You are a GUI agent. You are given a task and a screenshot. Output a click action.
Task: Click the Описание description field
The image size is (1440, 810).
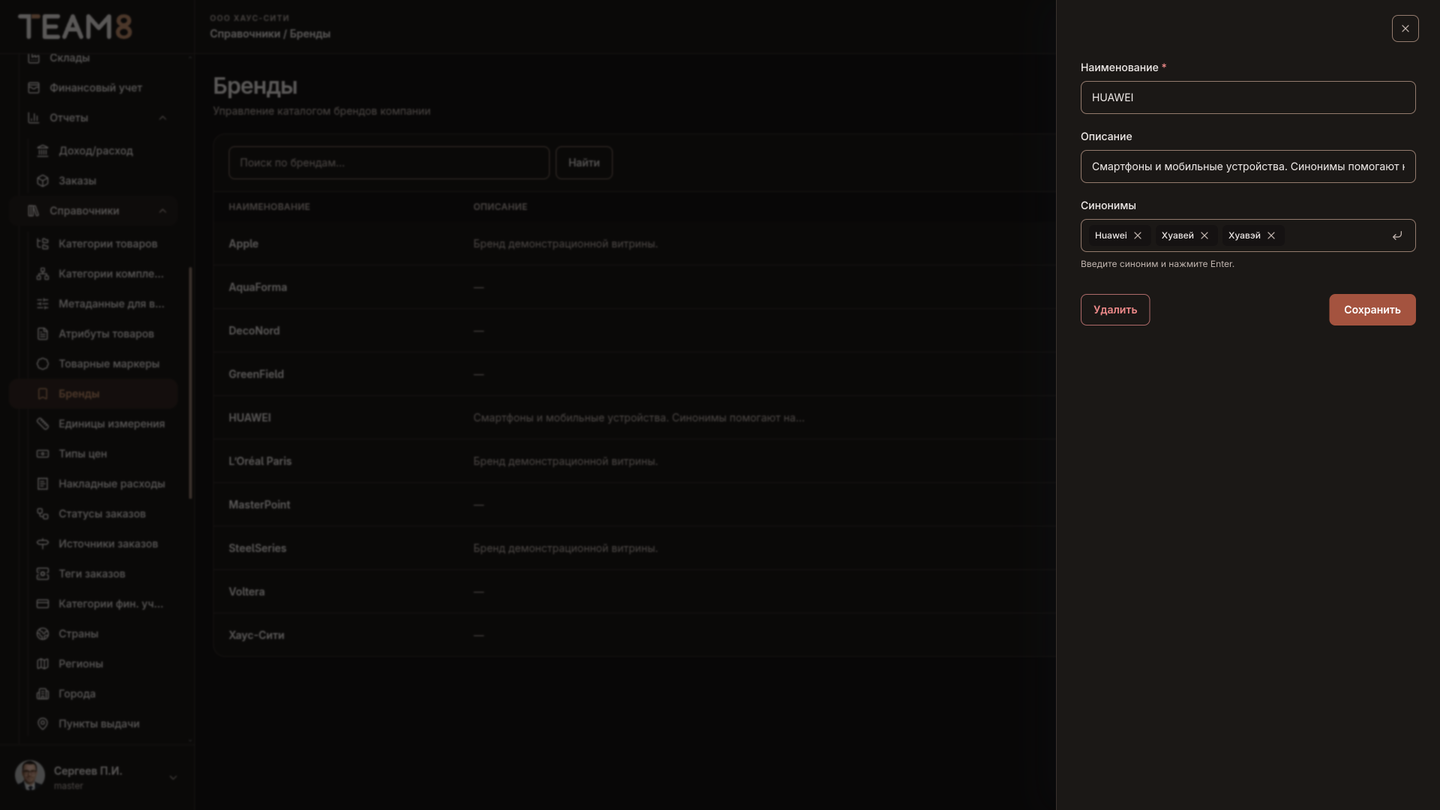1248,167
